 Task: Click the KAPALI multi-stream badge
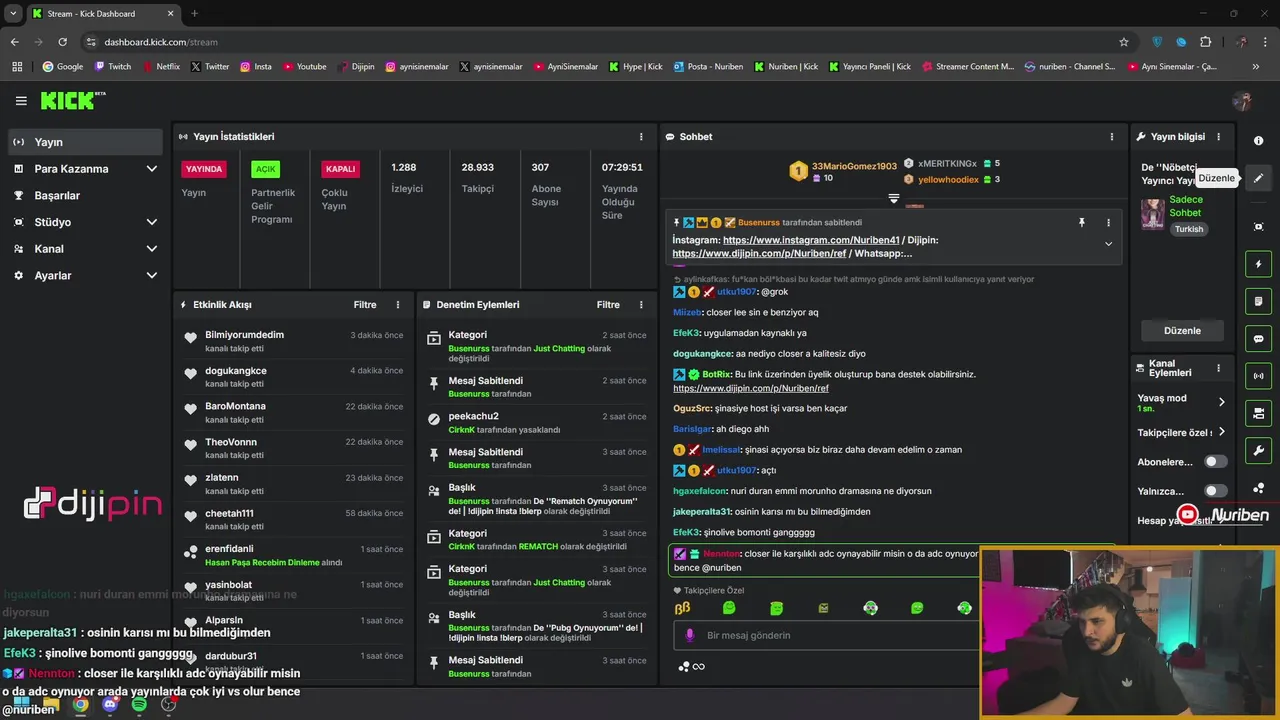point(340,169)
